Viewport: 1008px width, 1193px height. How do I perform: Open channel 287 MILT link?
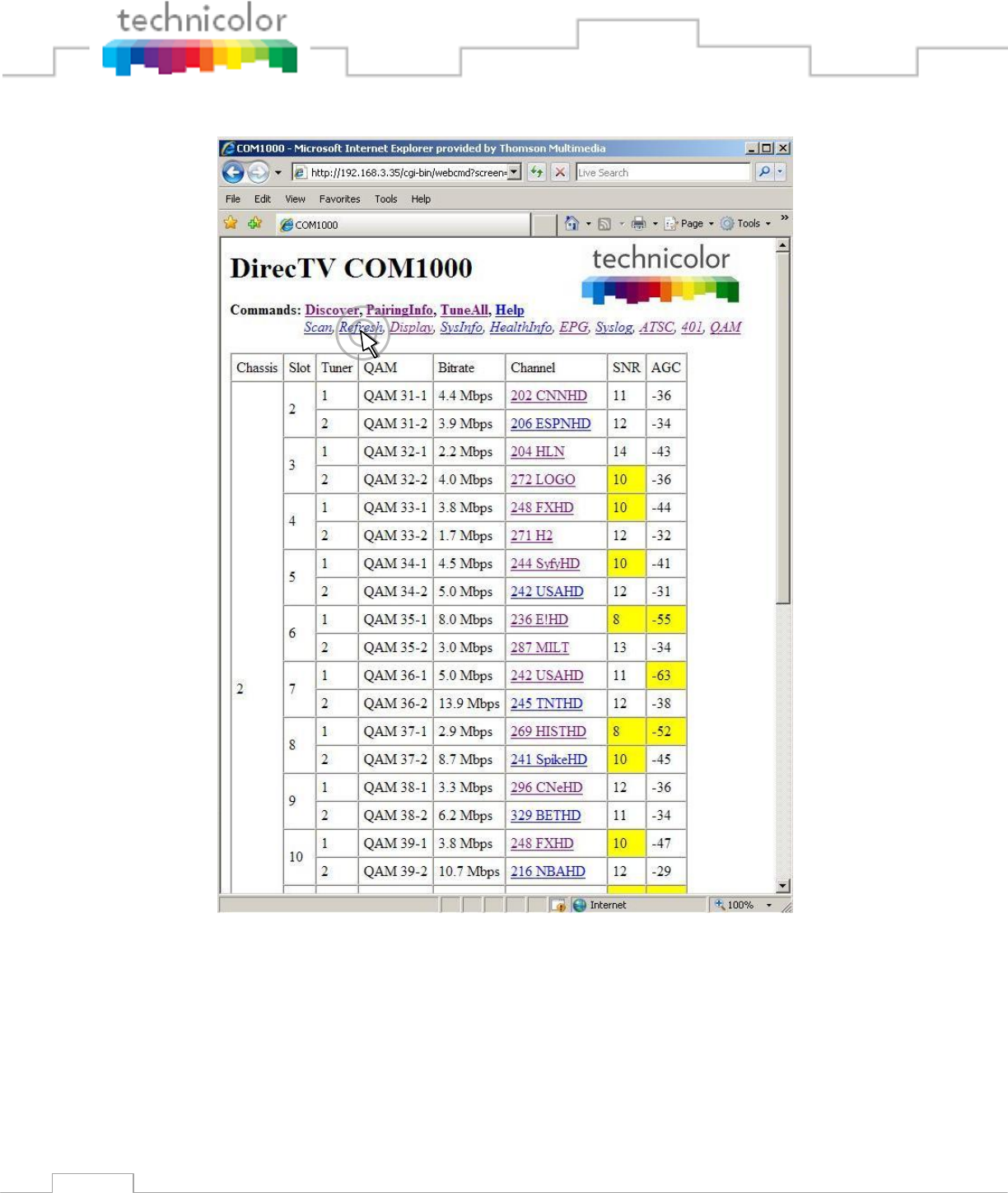pyautogui.click(x=539, y=648)
